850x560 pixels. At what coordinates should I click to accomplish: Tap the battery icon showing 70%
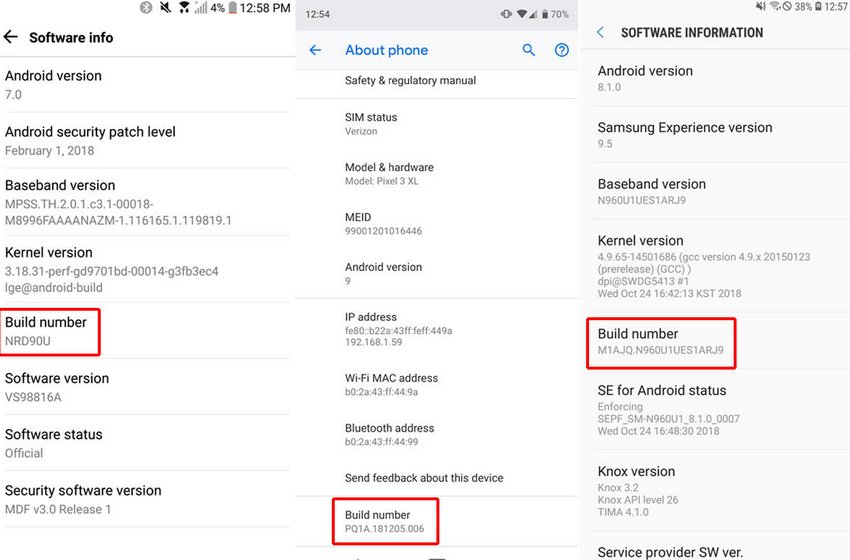point(540,15)
